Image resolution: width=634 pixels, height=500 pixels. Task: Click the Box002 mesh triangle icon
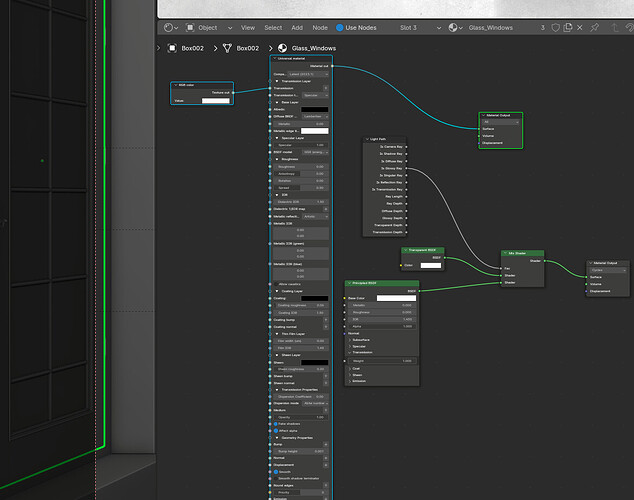227,48
